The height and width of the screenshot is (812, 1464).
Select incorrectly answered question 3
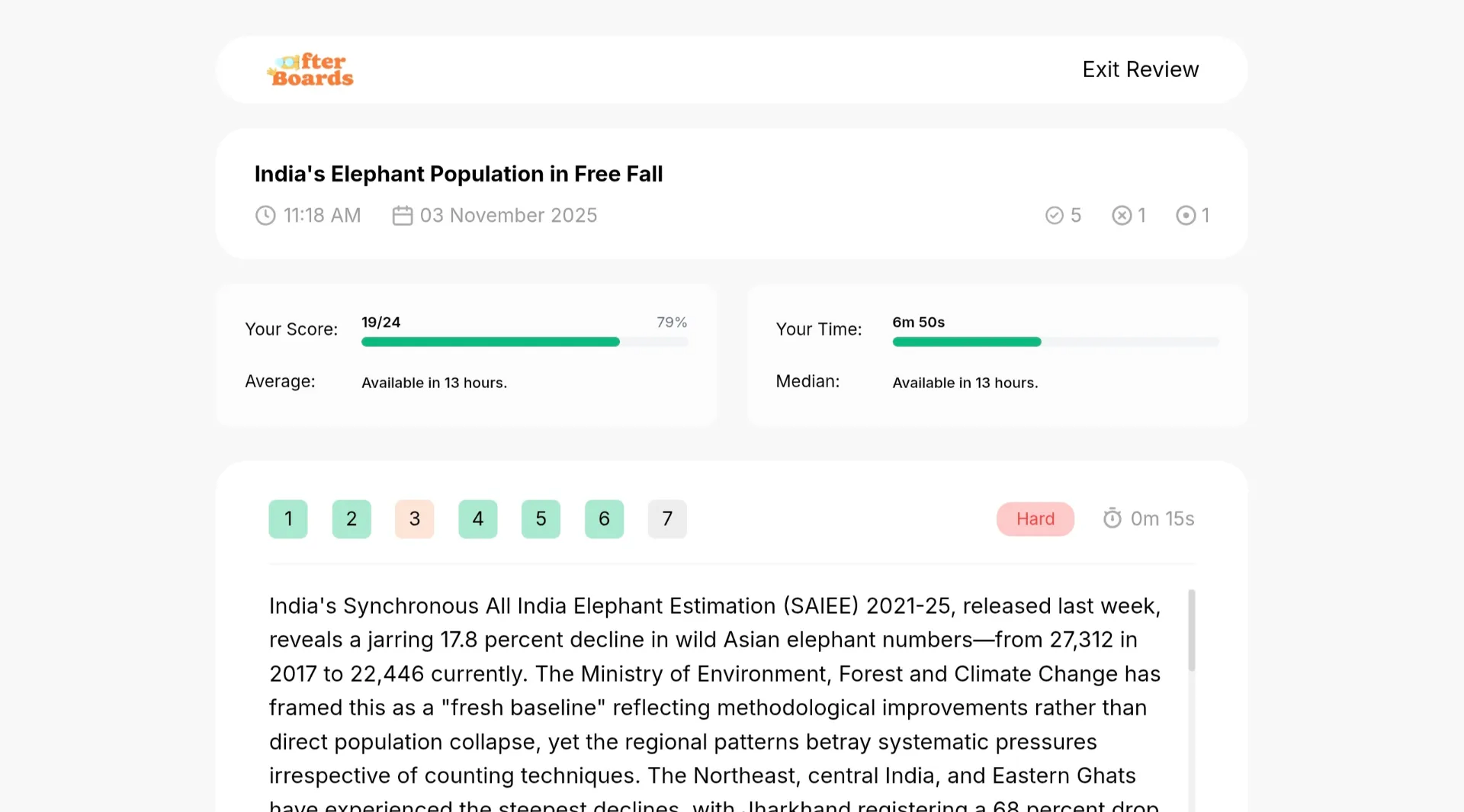(415, 519)
